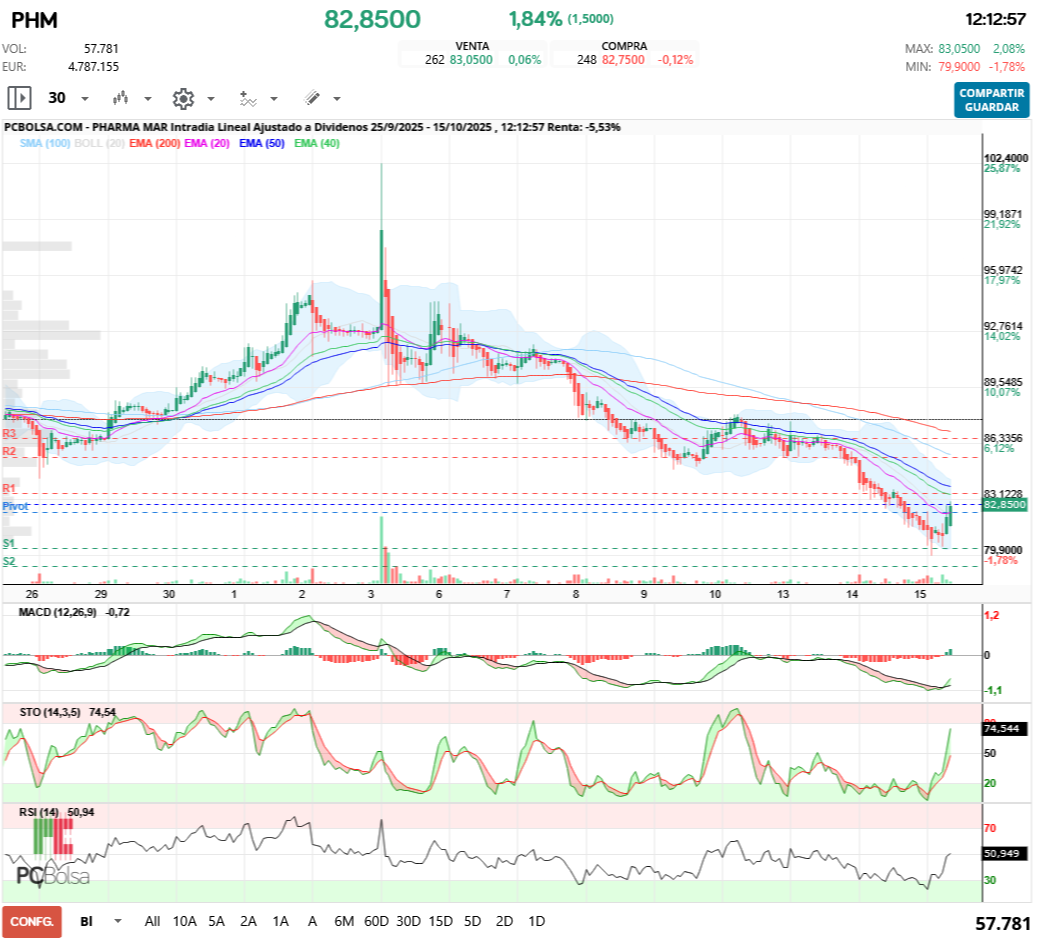1045x943 pixels.
Task: Toggle the EMA (200) indicator legend
Action: (x=154, y=143)
